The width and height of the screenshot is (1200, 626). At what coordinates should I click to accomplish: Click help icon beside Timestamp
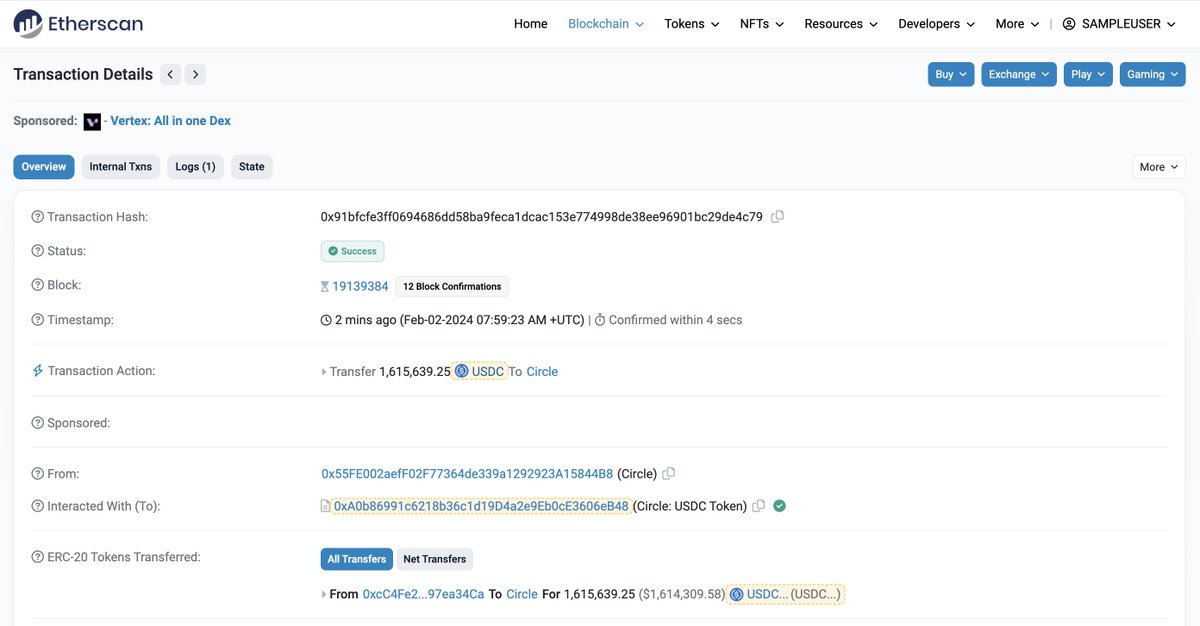point(38,320)
